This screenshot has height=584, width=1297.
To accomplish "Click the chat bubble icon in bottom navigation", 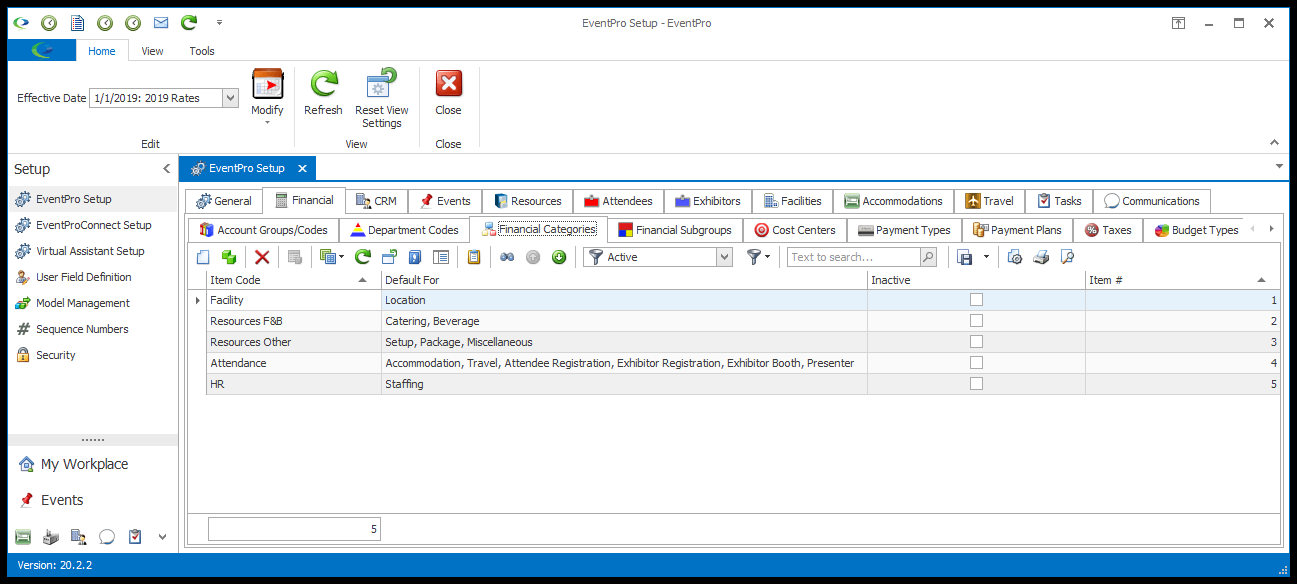I will [107, 537].
